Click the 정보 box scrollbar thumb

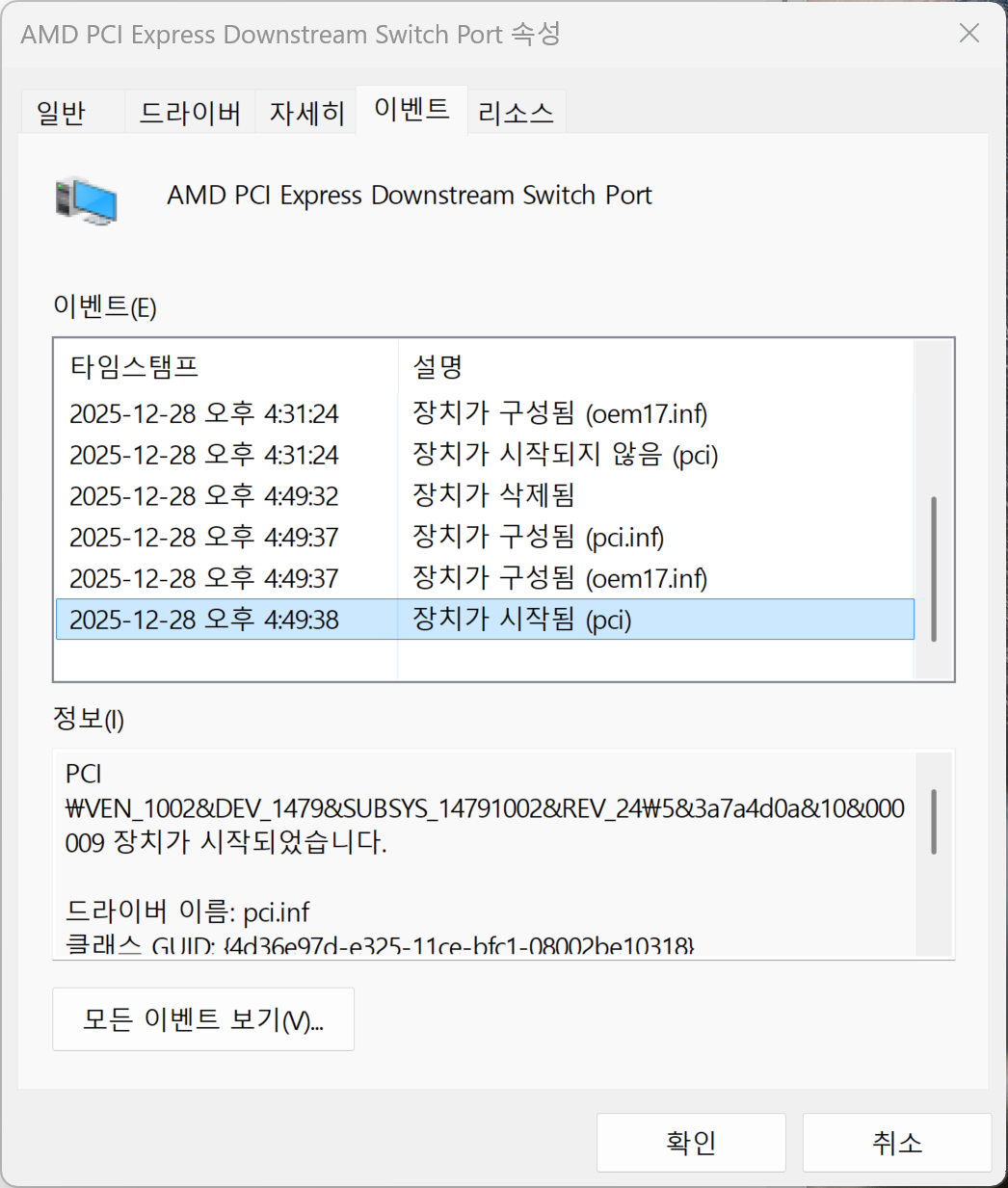tap(934, 821)
